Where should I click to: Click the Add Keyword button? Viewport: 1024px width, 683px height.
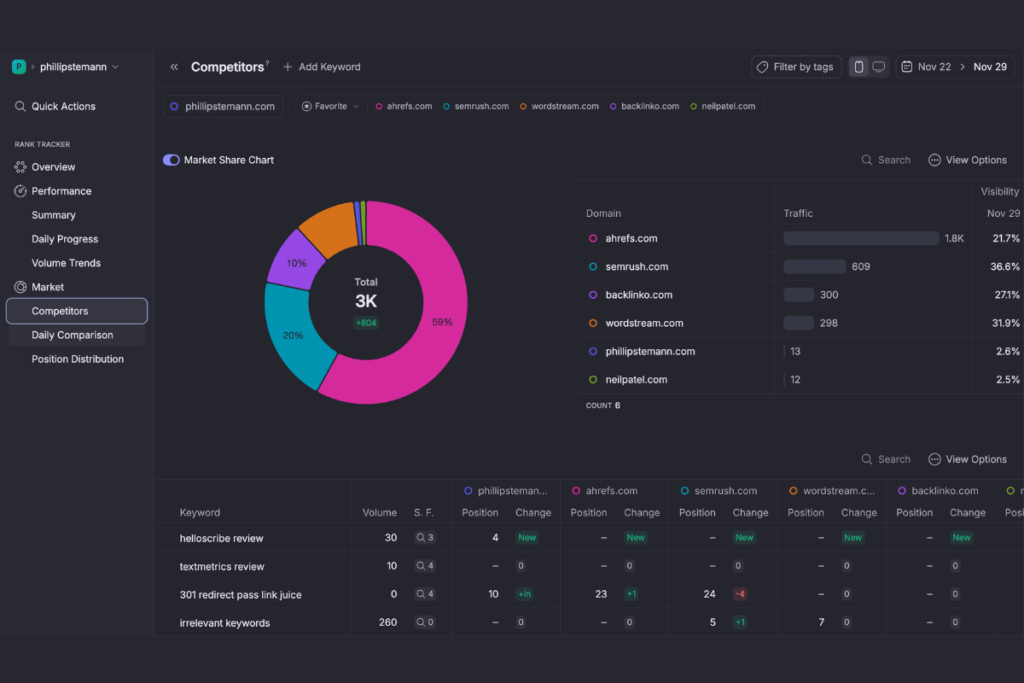(322, 67)
